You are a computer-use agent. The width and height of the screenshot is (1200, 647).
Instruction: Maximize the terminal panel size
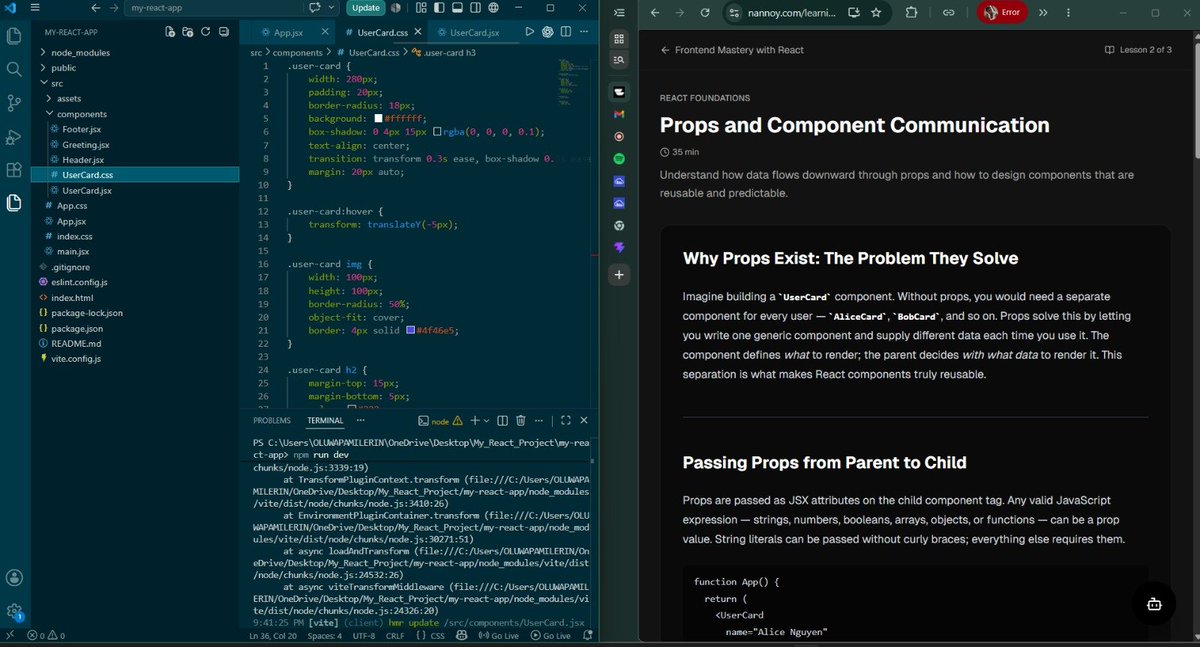coord(566,421)
